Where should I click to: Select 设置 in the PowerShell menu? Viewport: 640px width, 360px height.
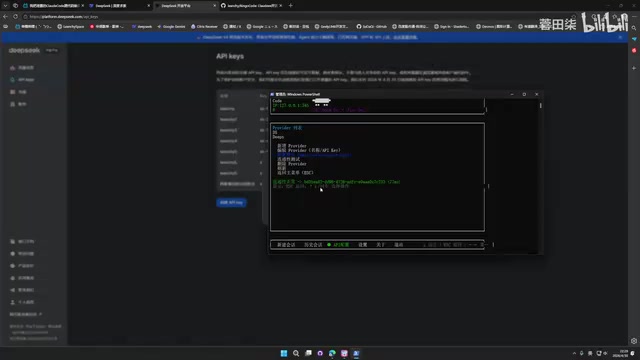(x=363, y=245)
